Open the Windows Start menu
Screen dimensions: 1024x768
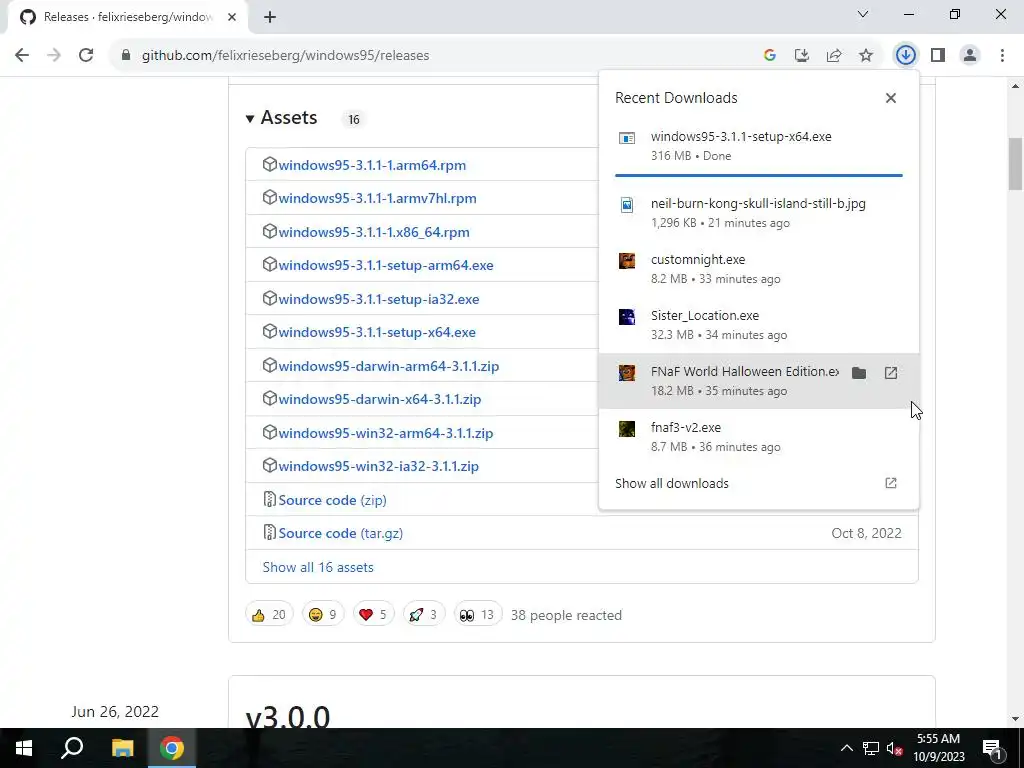[24, 748]
